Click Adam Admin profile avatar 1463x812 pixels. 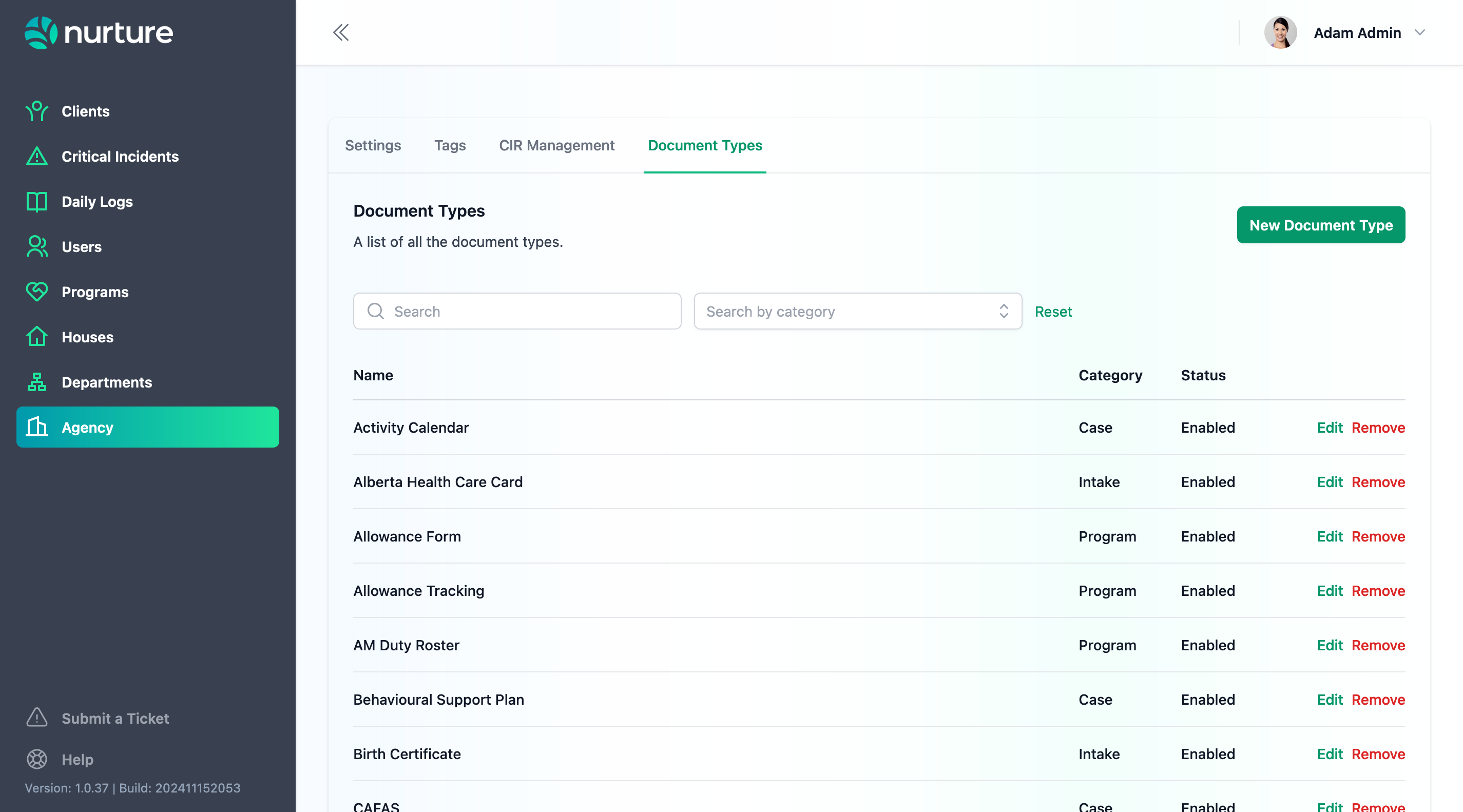pos(1280,32)
